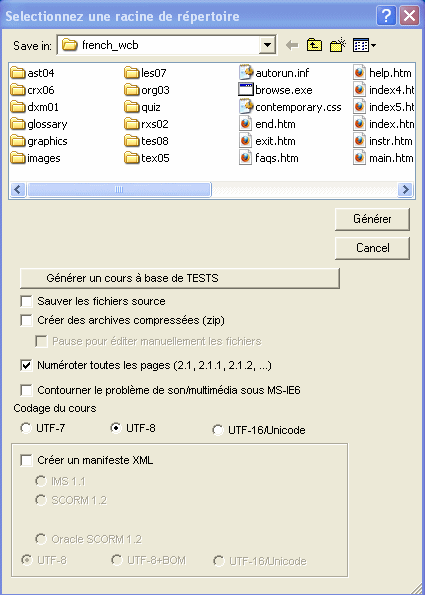Viewport: 425px width, 595px height.
Task: Select UTF-16/Unicode course encoding
Action: (218, 430)
